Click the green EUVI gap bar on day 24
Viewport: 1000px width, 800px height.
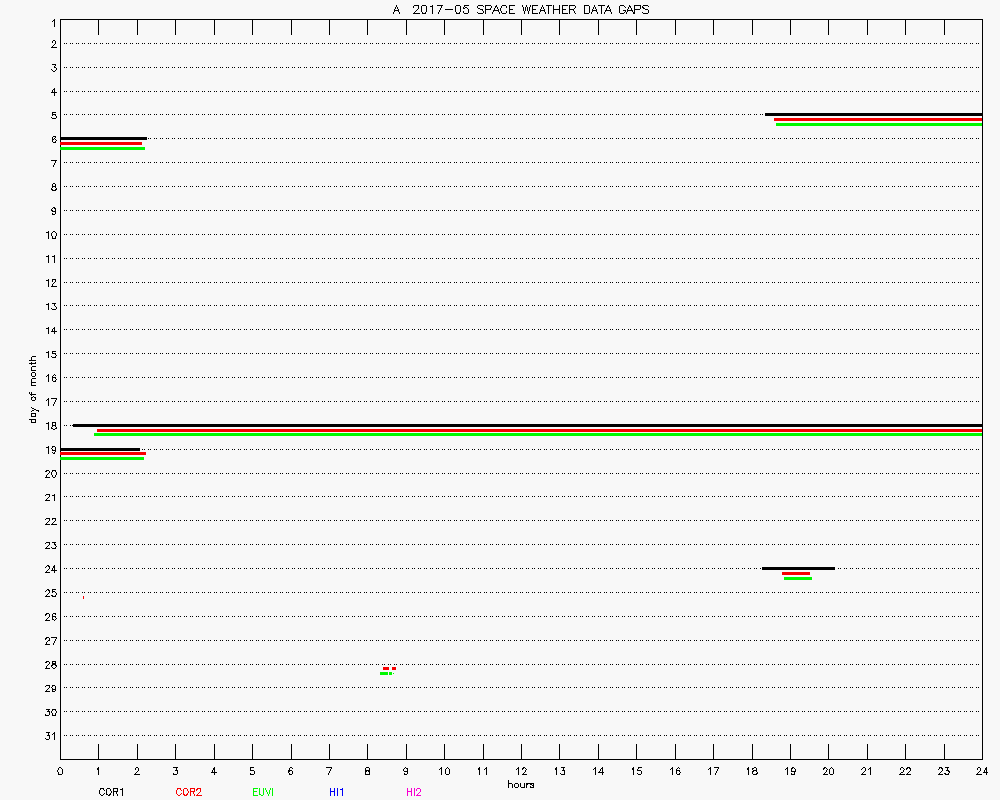coord(797,578)
